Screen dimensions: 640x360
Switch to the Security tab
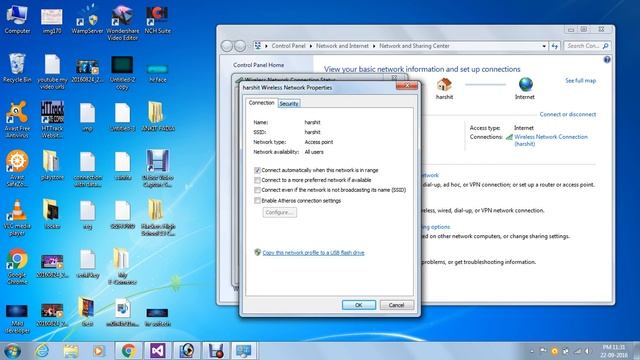[x=289, y=104]
